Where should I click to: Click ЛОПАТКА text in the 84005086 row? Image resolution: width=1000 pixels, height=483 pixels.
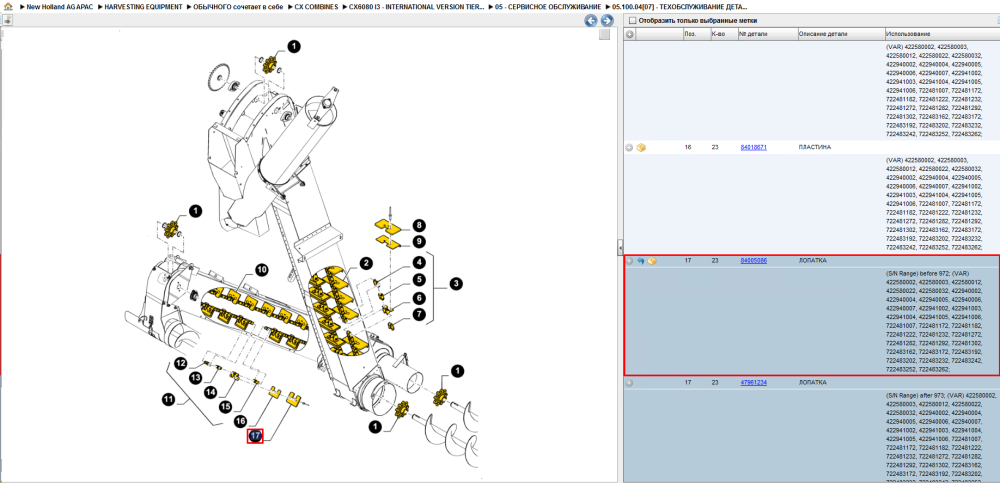811,261
